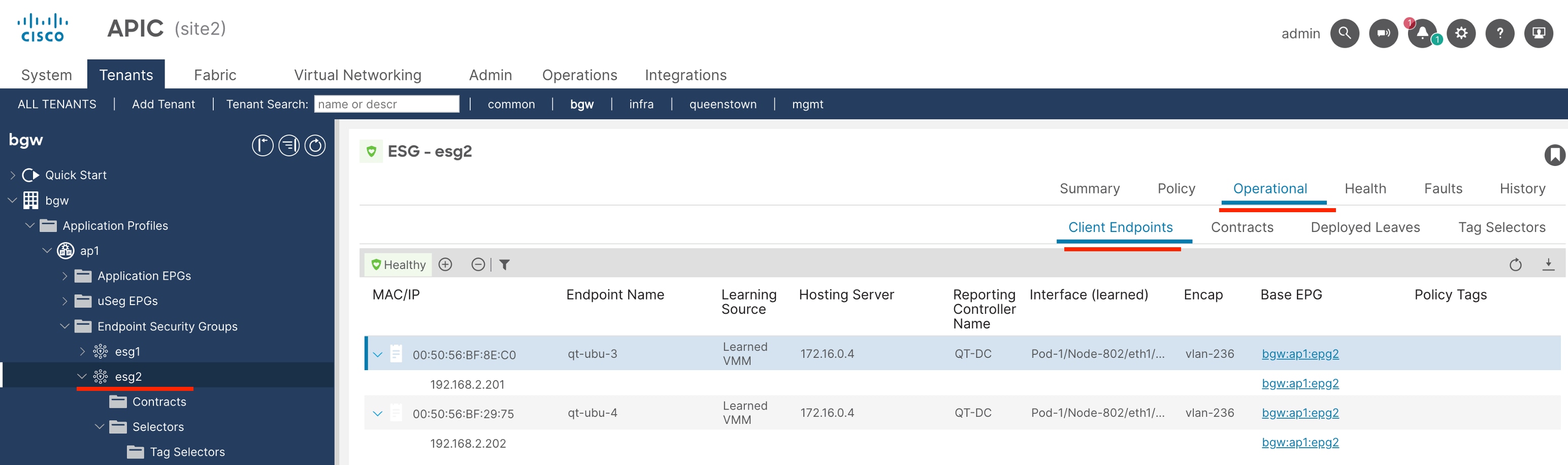Click the bgw tenant grid icon
Screen dimensions: 1568x465
[x=30, y=200]
